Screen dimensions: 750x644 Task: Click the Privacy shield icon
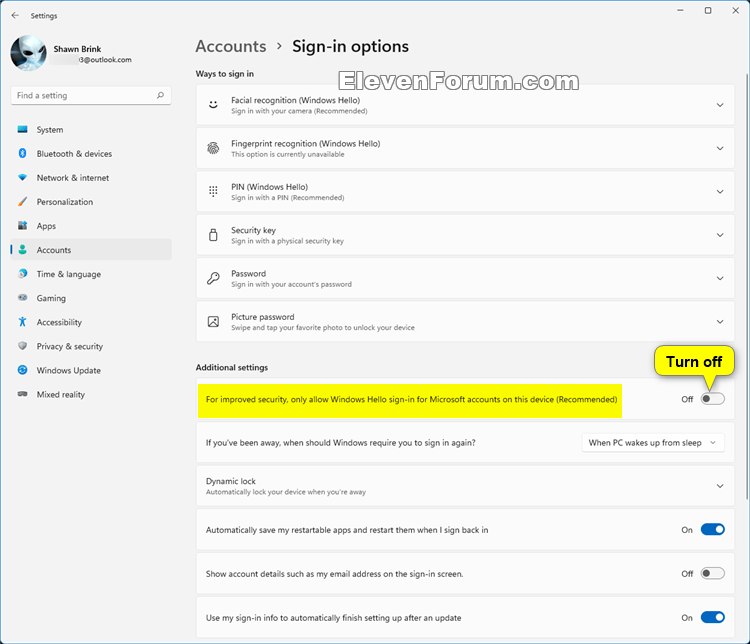(22, 345)
